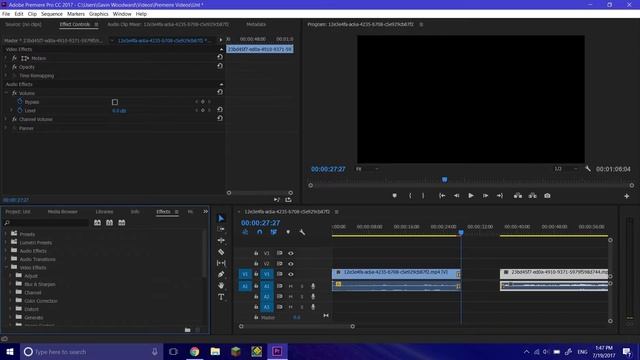The width and height of the screenshot is (640, 360).
Task: Expand the Channel Volume effect
Action: (6, 119)
